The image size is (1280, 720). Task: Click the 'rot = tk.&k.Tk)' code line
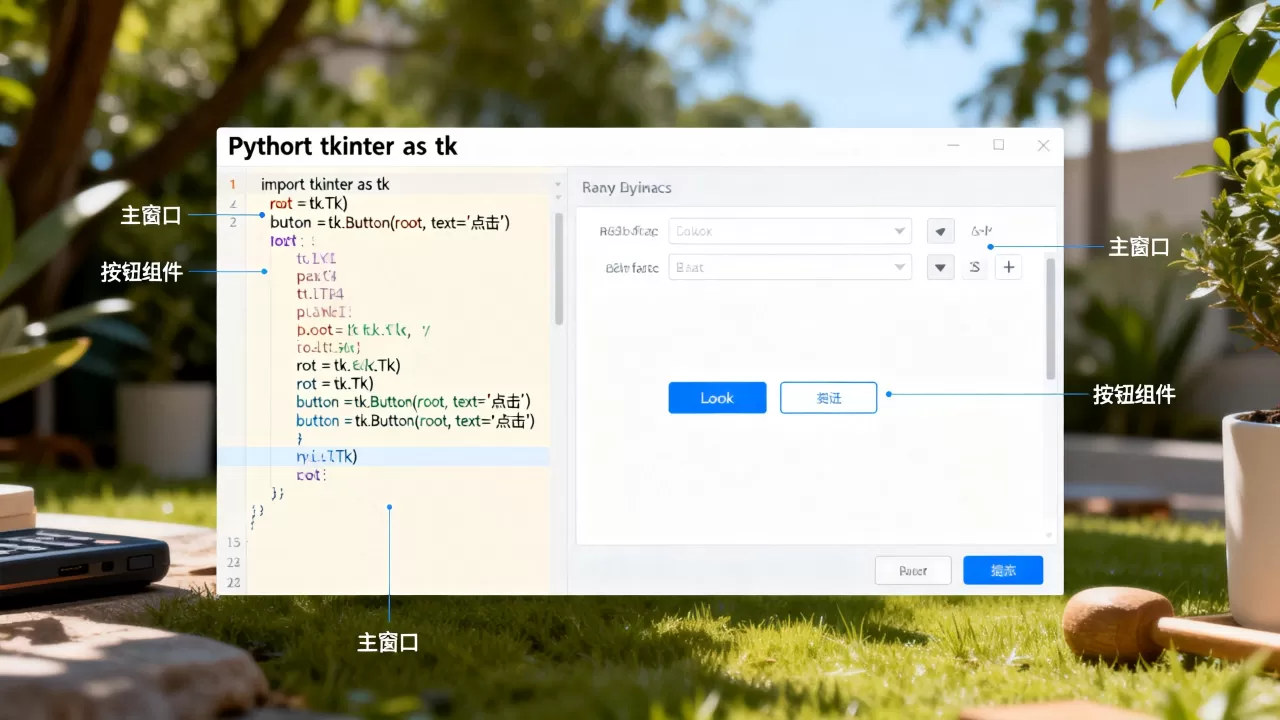point(348,365)
